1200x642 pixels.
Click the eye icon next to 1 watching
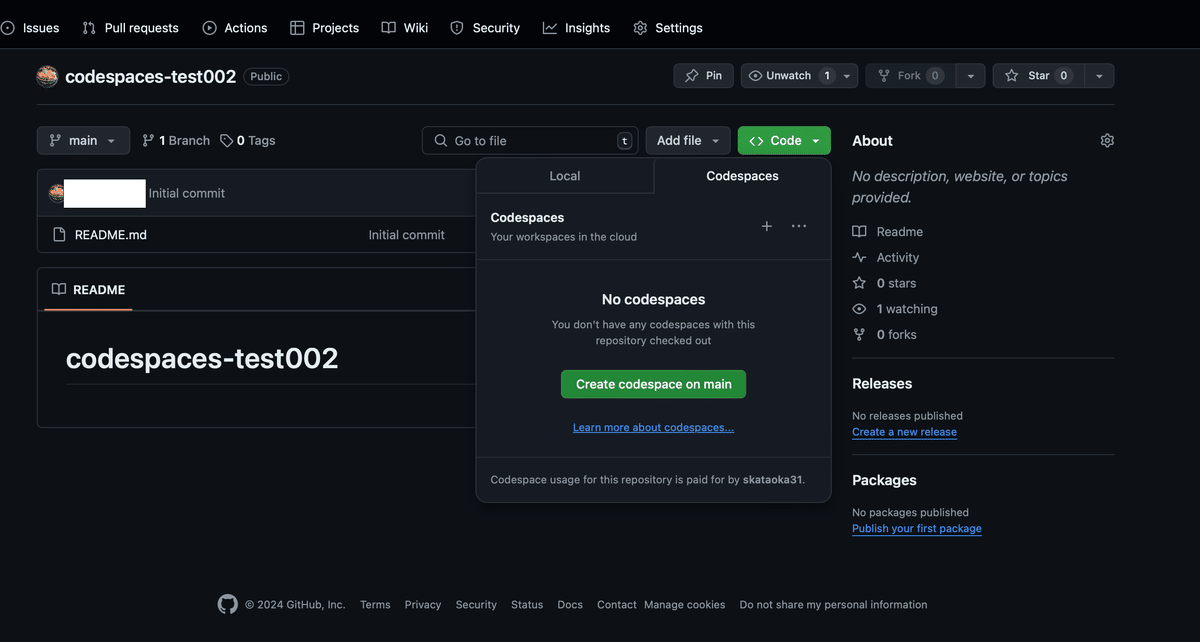[x=859, y=308]
